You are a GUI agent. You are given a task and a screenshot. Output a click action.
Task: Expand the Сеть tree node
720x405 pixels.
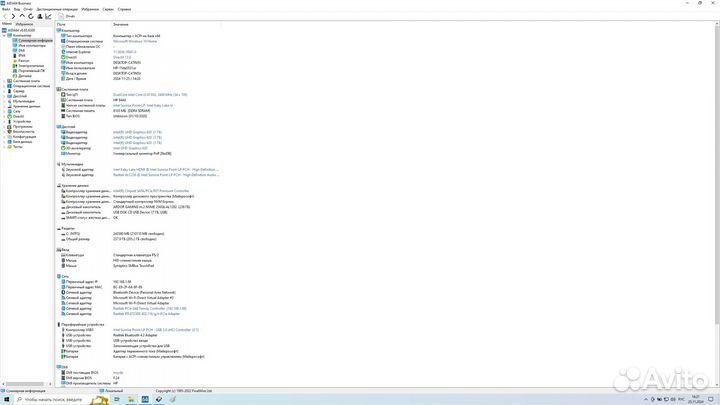(x=4, y=111)
